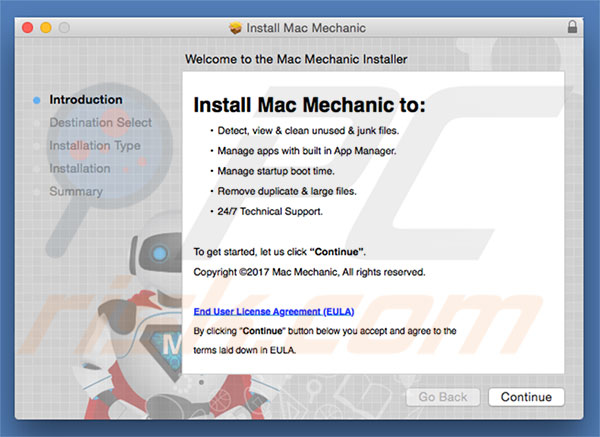
Task: Click the 'Install Mac Mechanic to:' headline
Action: click(x=309, y=105)
